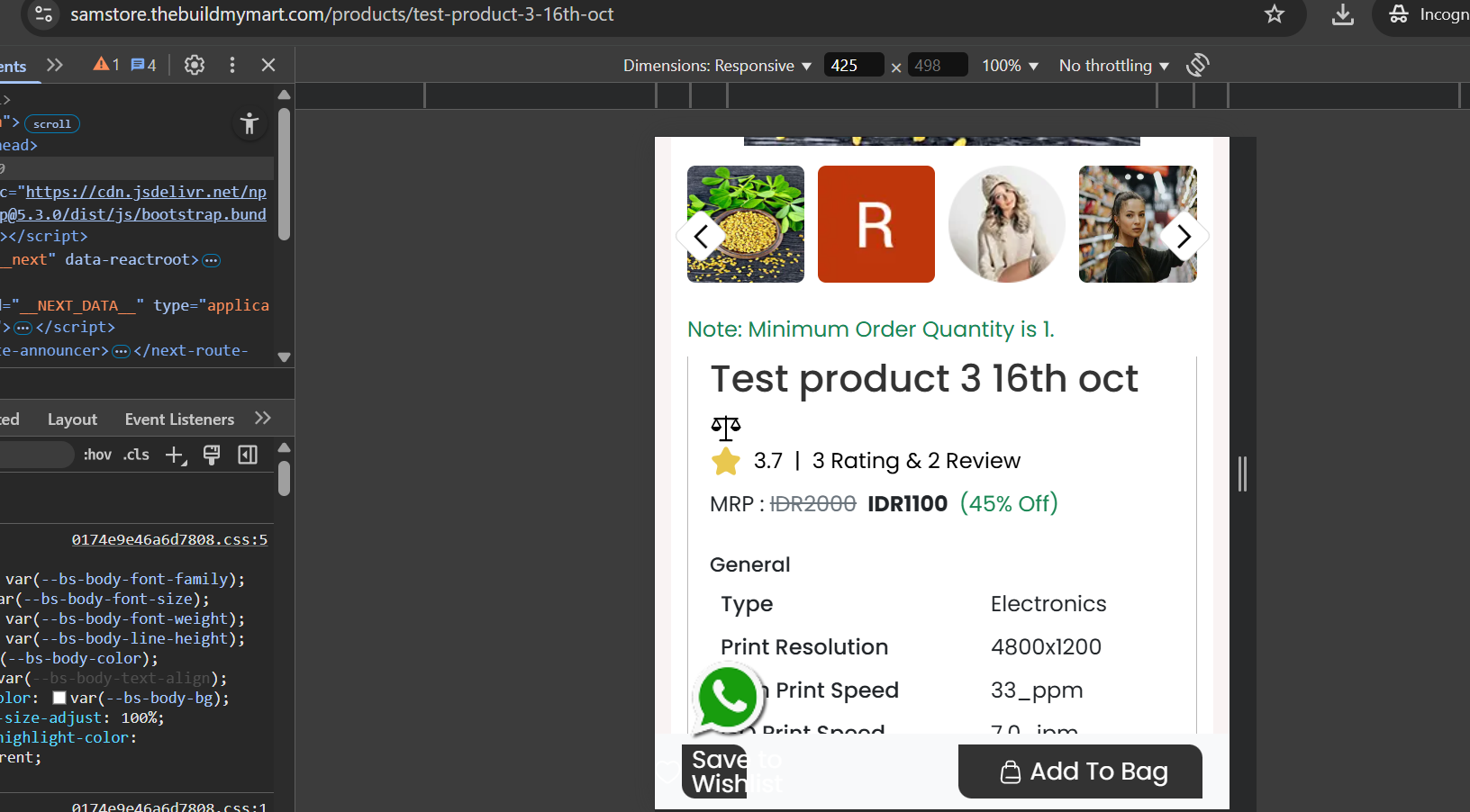Open DevTools three-dot customize menu
Image resolution: width=1470 pixels, height=812 pixels.
point(232,65)
